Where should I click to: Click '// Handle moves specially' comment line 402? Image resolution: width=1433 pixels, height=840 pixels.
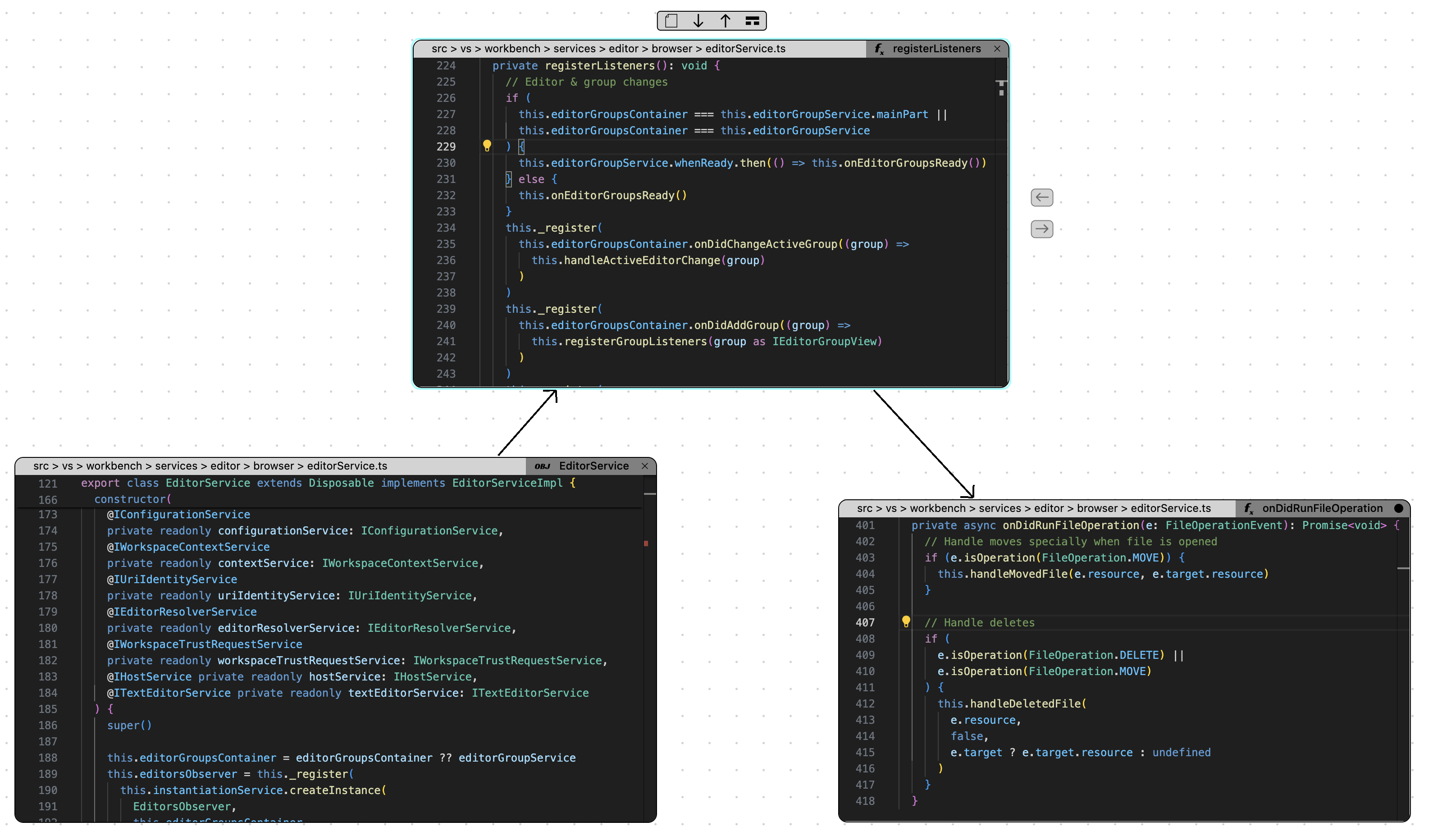(x=1071, y=542)
